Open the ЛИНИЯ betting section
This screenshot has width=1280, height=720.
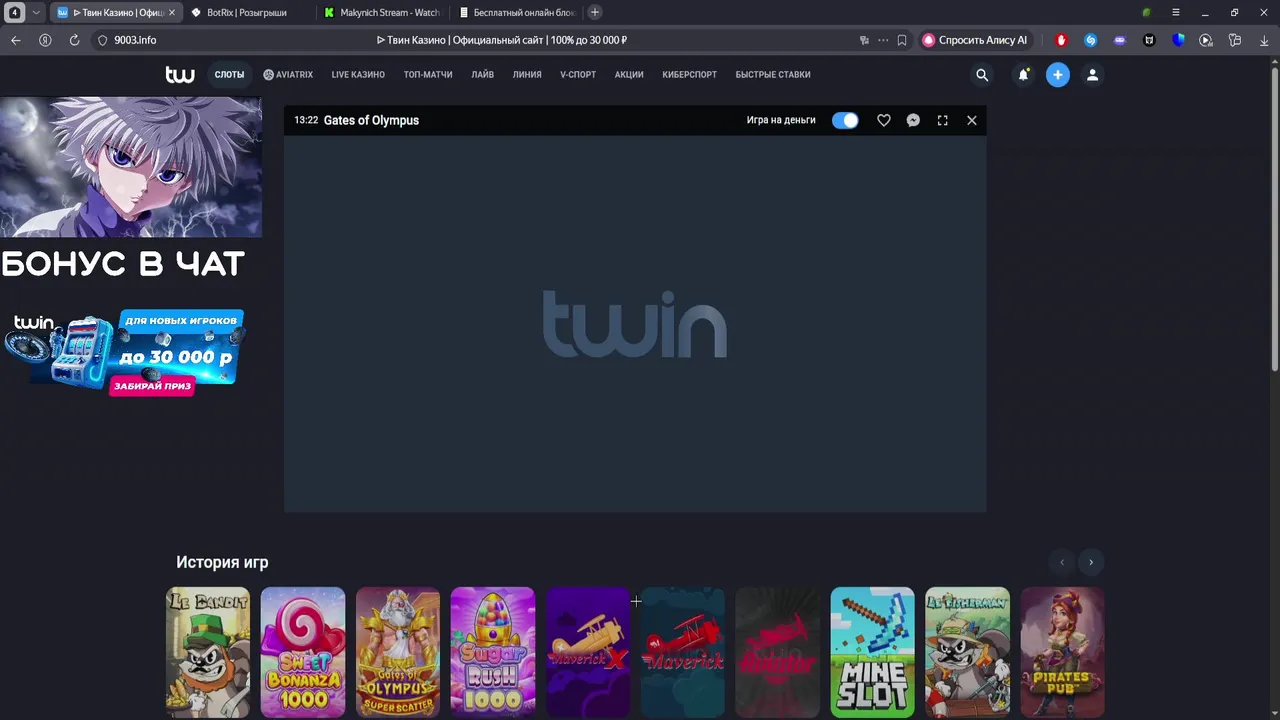pos(527,75)
